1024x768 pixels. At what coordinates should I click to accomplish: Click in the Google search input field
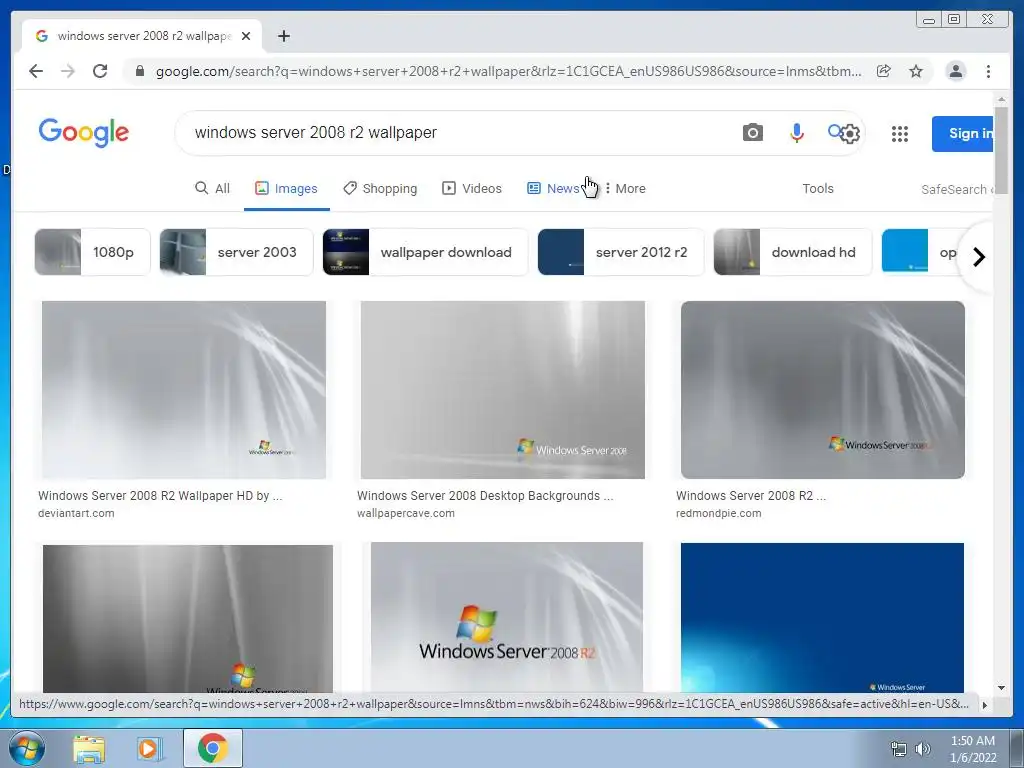(457, 133)
